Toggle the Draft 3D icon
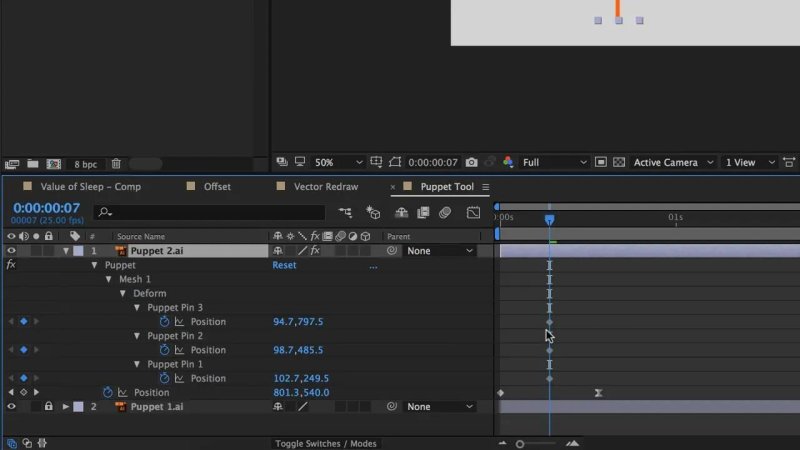 click(x=373, y=212)
